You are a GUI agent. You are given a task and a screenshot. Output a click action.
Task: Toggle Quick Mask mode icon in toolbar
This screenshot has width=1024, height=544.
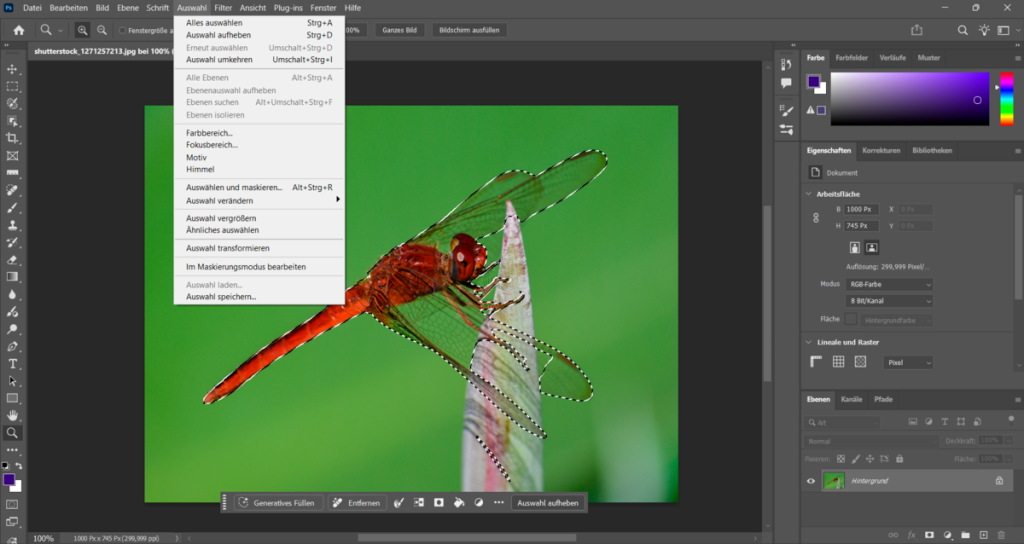point(12,504)
